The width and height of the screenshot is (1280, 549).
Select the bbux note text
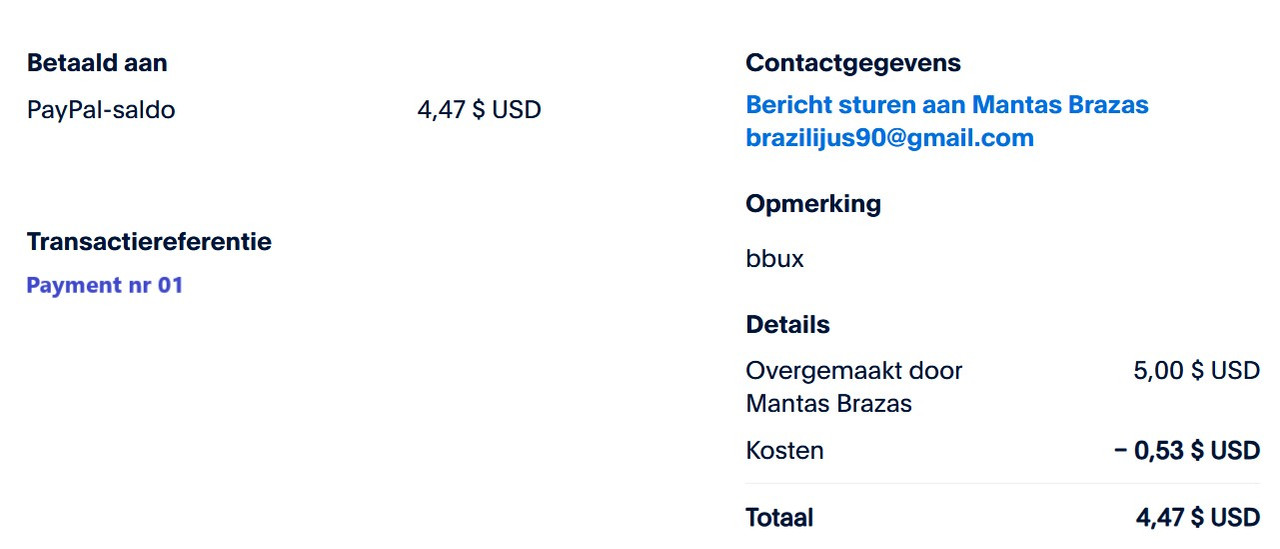775,259
